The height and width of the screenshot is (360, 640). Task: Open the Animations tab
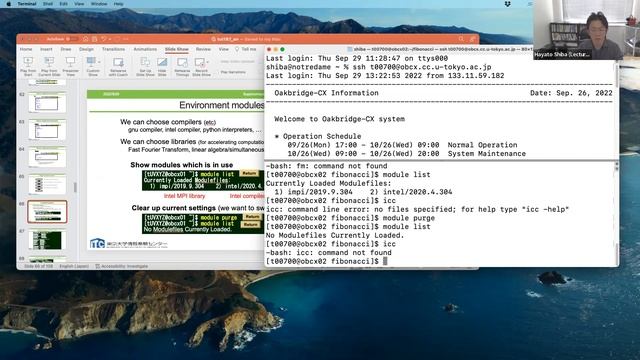click(145, 49)
